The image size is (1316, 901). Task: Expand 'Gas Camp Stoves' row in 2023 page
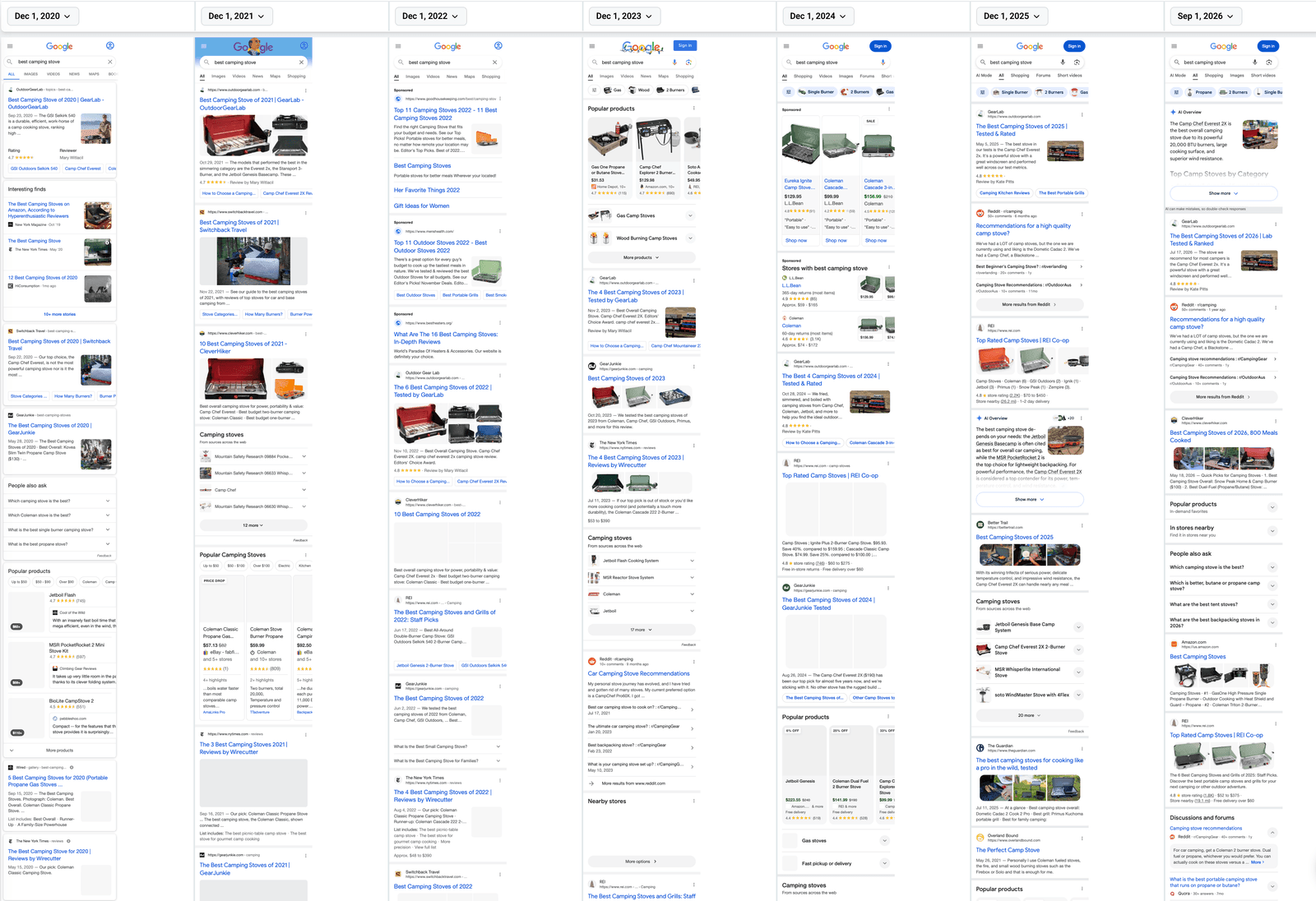click(642, 215)
